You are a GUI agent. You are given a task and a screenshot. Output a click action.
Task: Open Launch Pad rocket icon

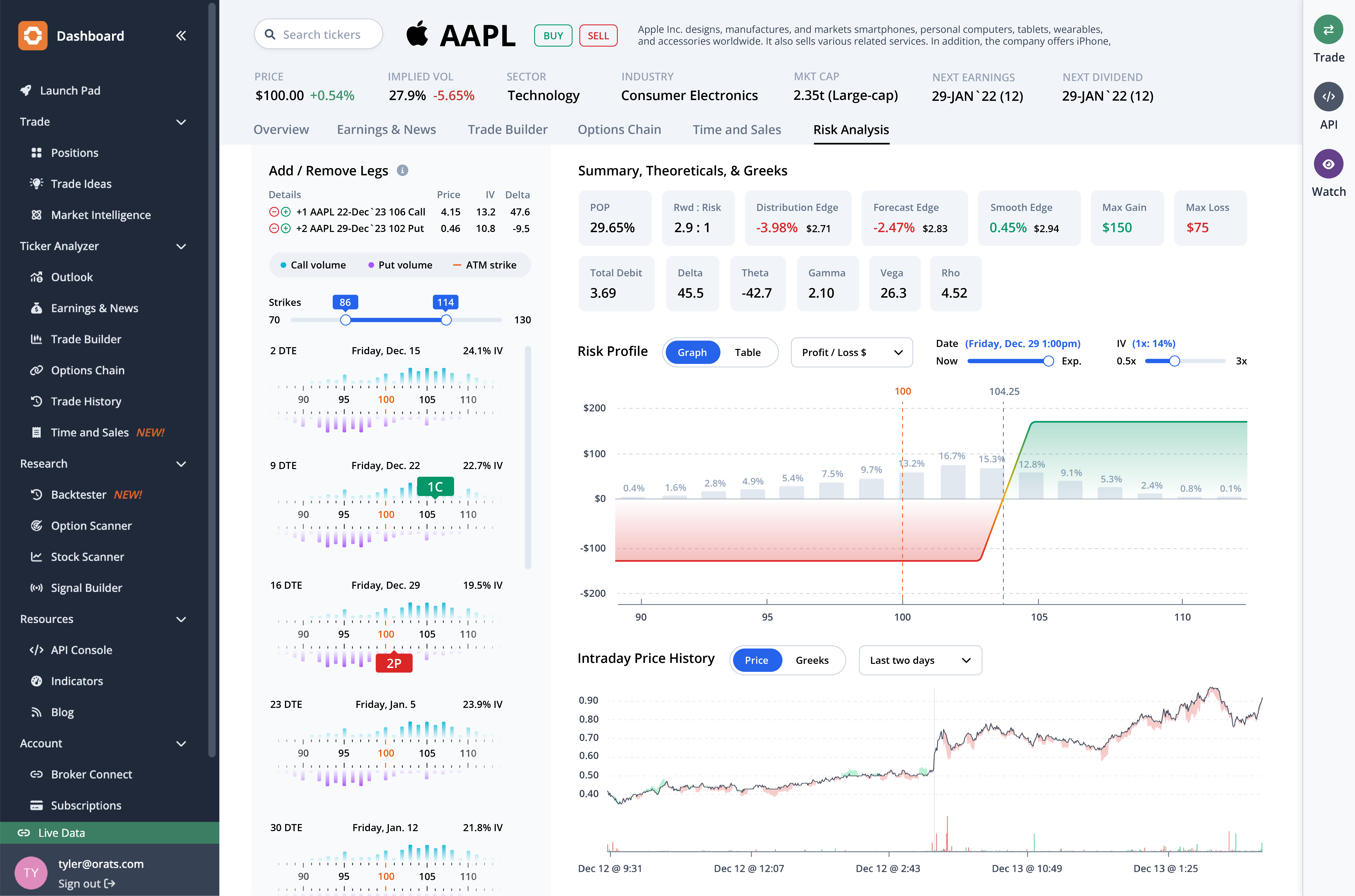pyautogui.click(x=26, y=90)
